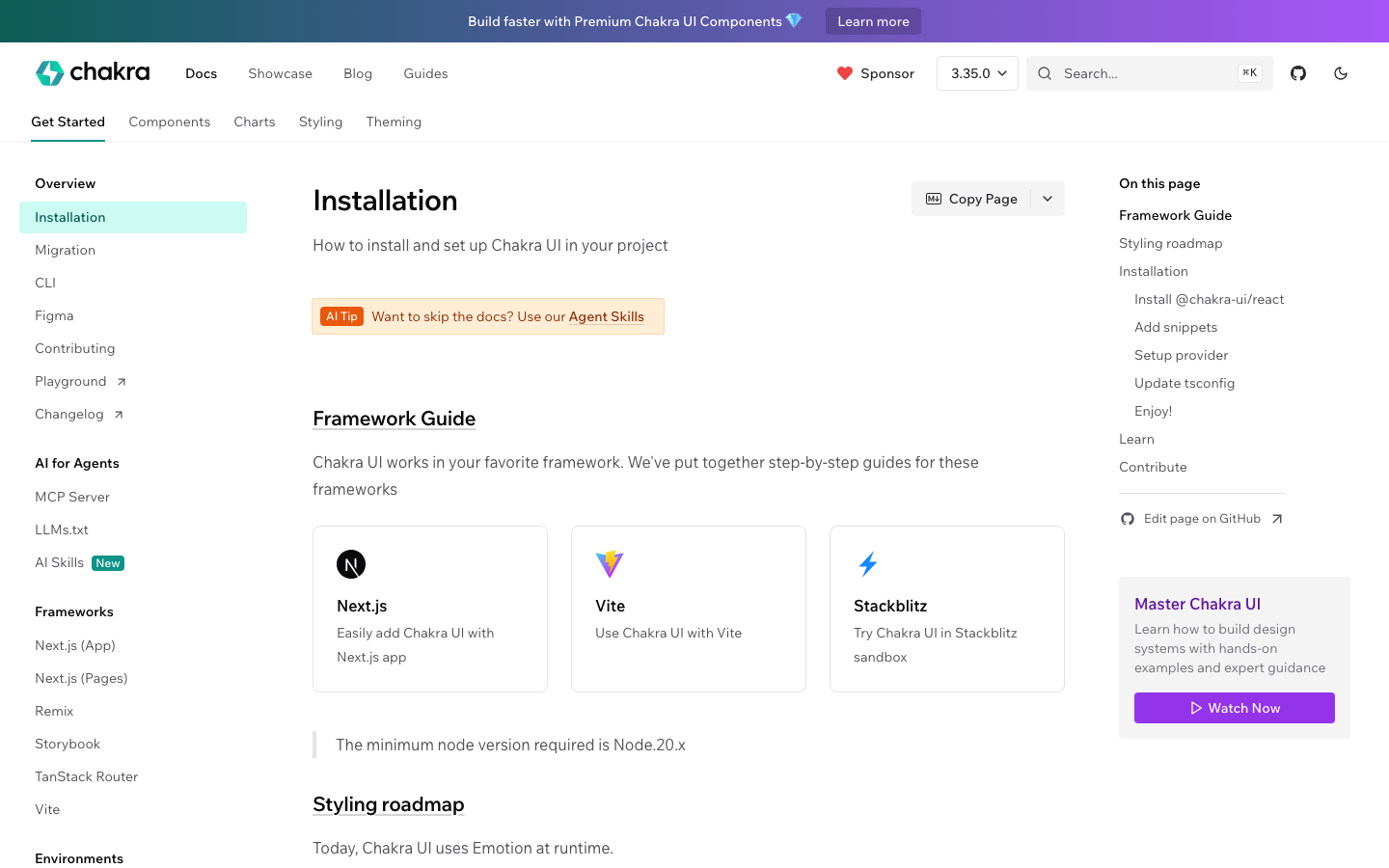The width and height of the screenshot is (1389, 868).
Task: Click the Chakra logo
Action: pos(93,72)
